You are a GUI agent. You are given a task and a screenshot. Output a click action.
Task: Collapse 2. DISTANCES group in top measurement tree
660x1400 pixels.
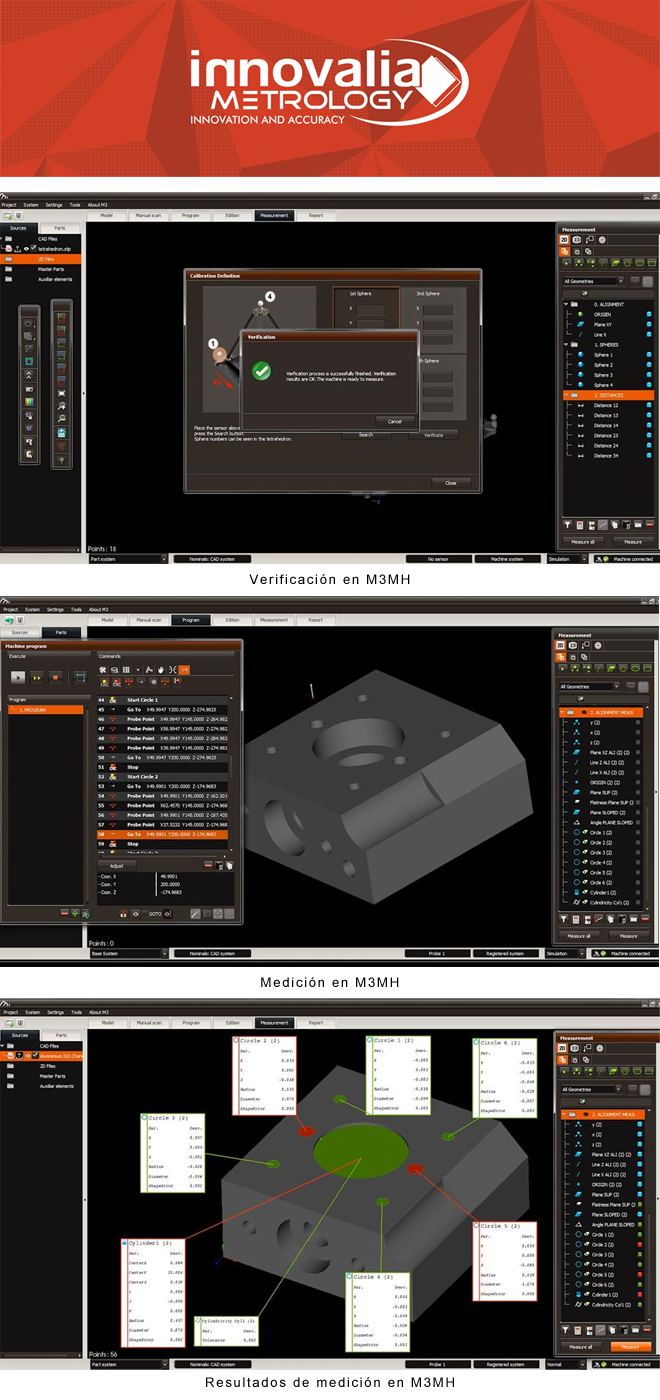point(566,395)
